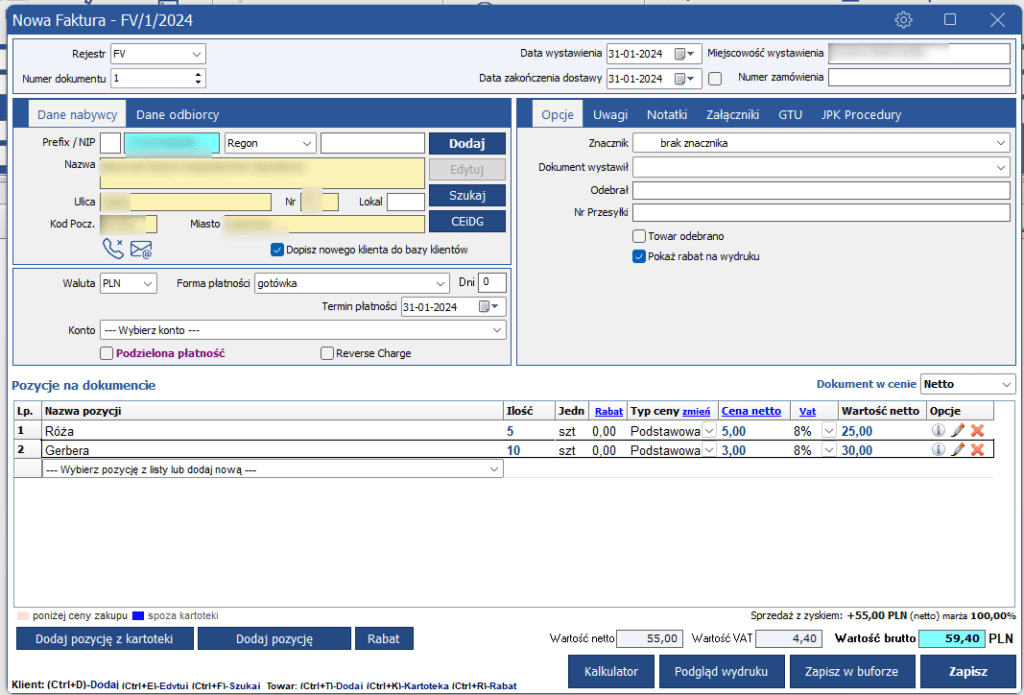Delete the Gerbera row with the red X
This screenshot has height=695, width=1024.
(978, 450)
